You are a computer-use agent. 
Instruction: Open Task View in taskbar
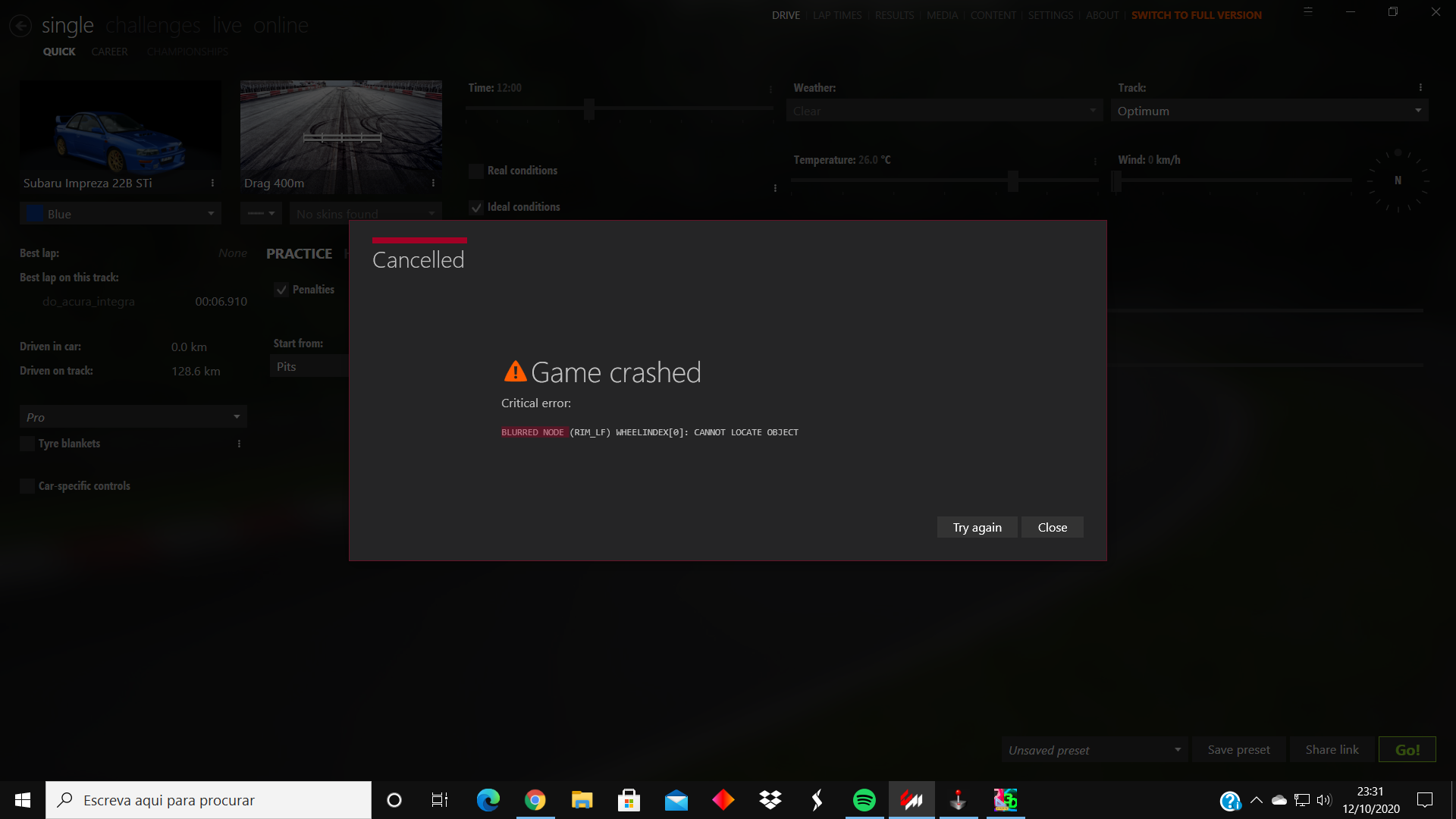440,800
